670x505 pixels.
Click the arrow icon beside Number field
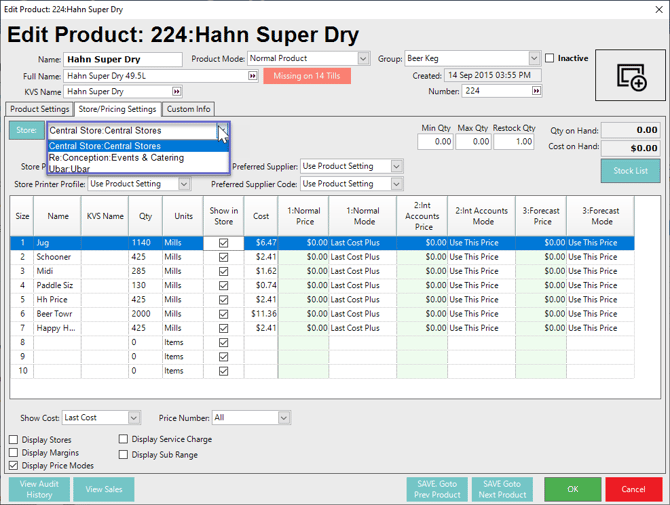point(537,92)
